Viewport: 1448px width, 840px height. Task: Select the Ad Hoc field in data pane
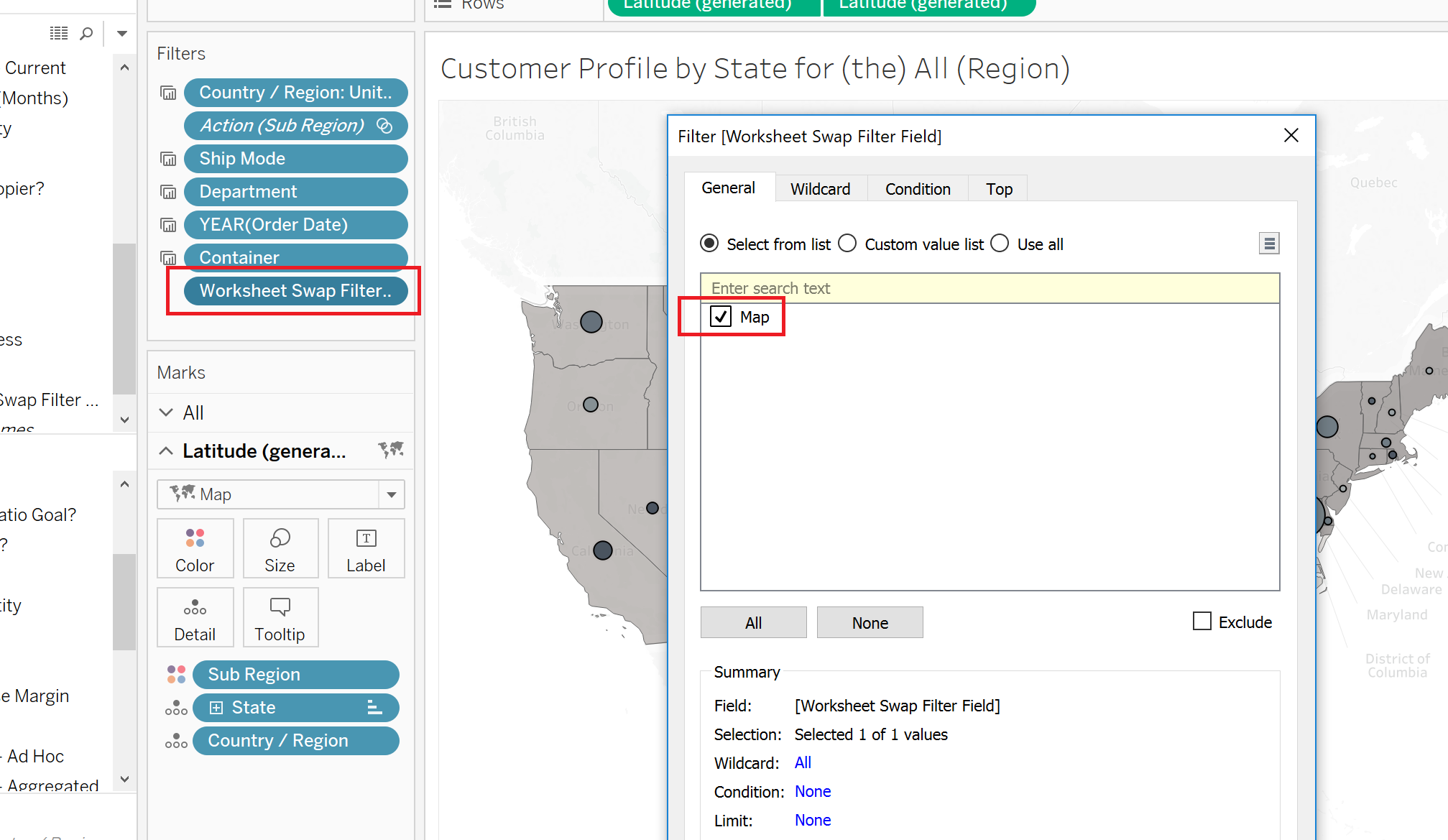pos(35,756)
